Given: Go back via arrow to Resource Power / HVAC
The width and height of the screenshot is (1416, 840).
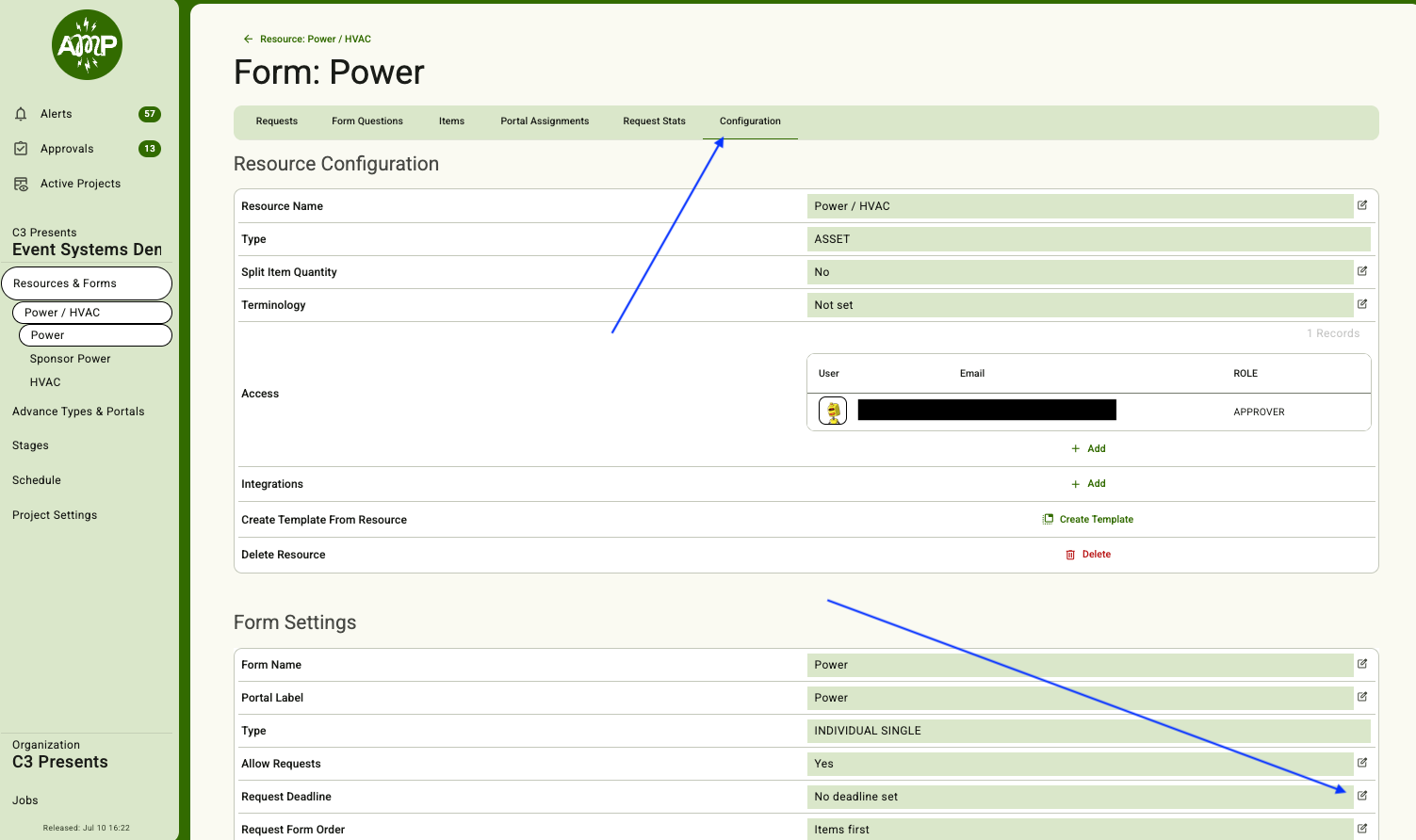Looking at the screenshot, I should click(x=248, y=40).
